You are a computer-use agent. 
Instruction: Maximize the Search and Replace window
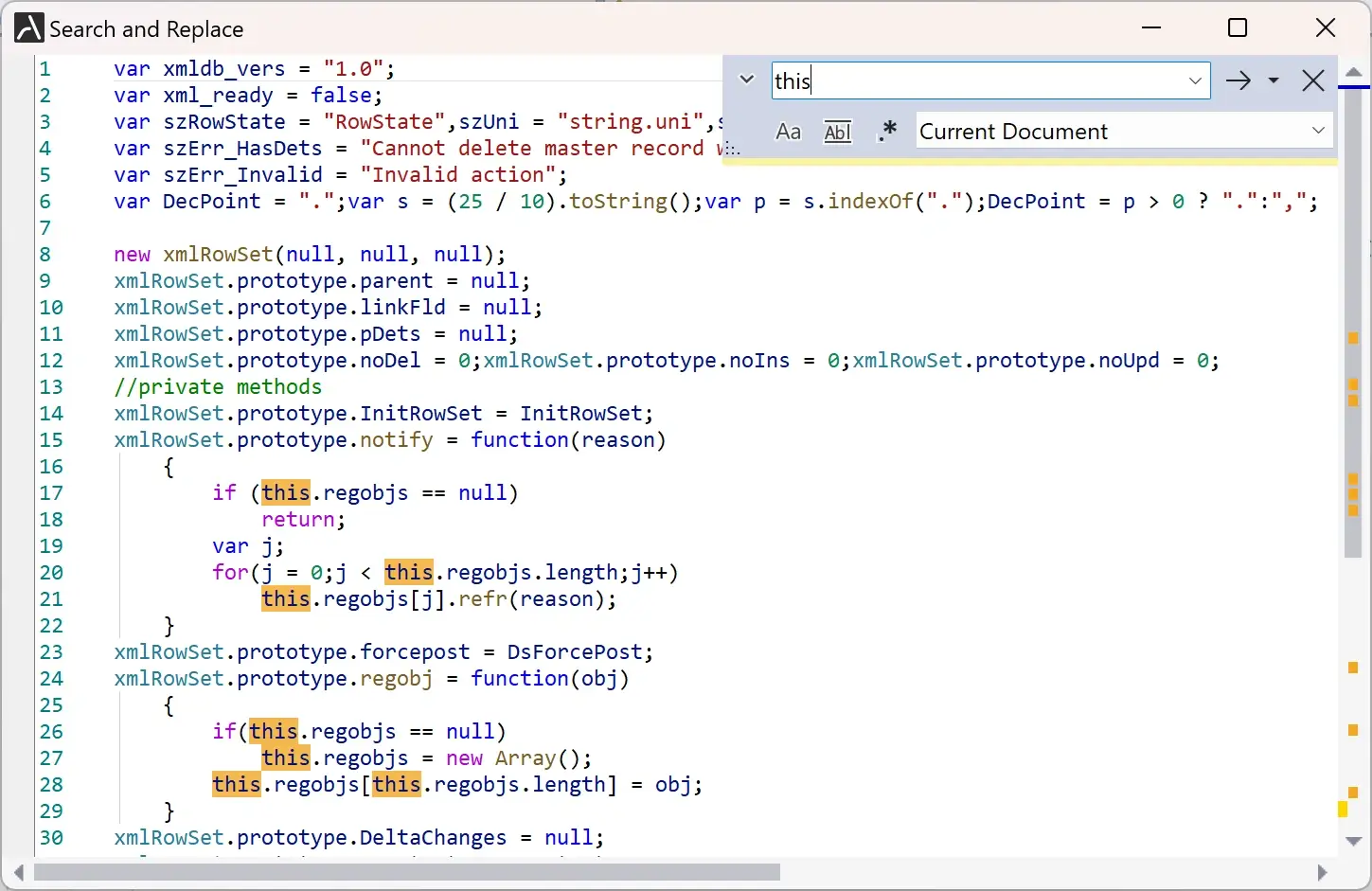pyautogui.click(x=1237, y=28)
